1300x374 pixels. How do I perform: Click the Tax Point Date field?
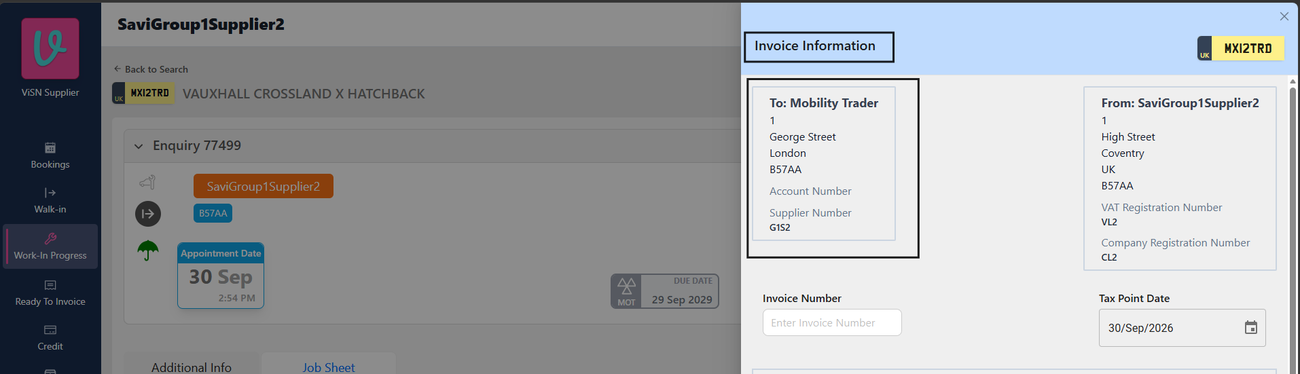1182,327
